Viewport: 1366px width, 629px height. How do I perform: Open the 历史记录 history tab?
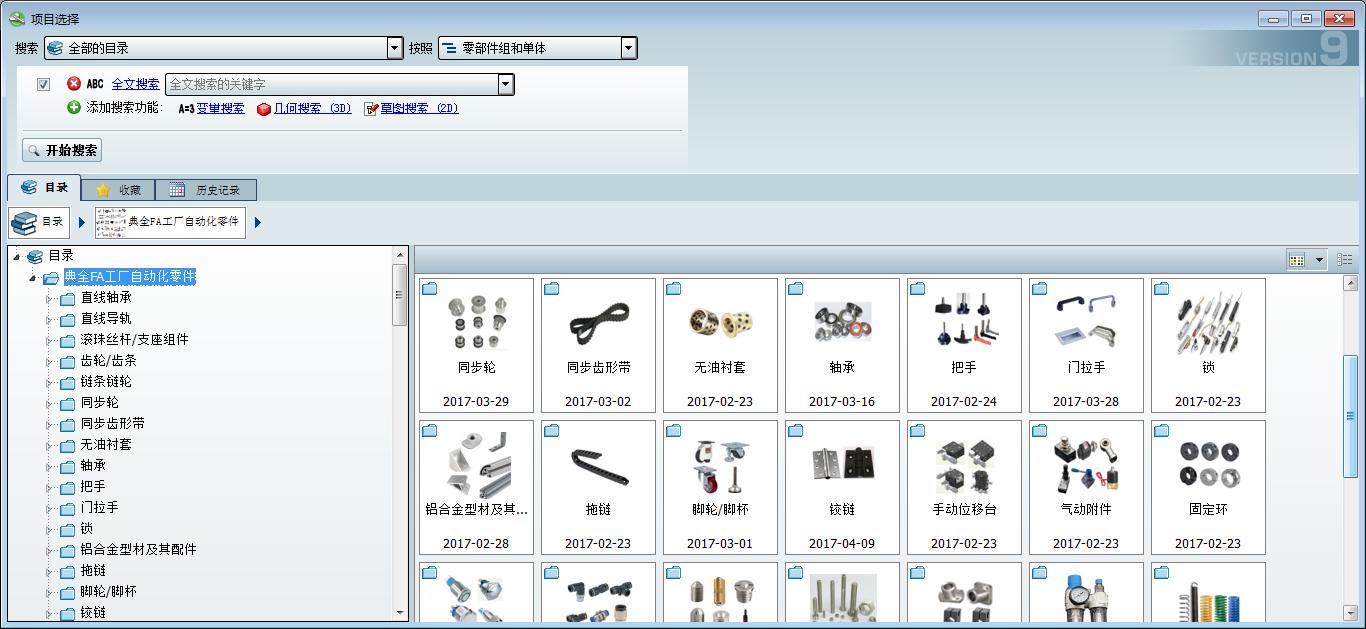206,190
